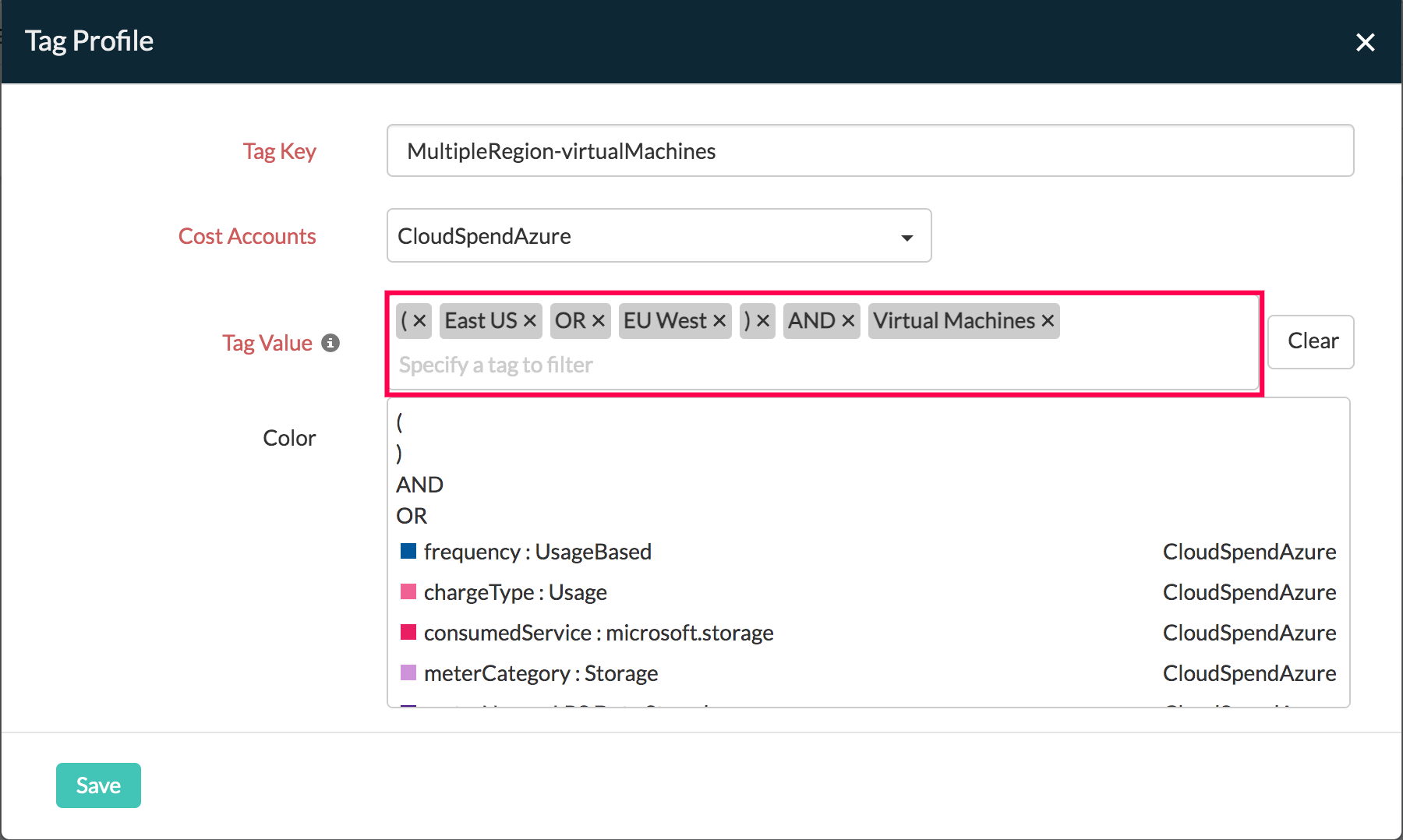Pick the chargeType : Usage tag
1403x840 pixels.
pyautogui.click(x=514, y=592)
